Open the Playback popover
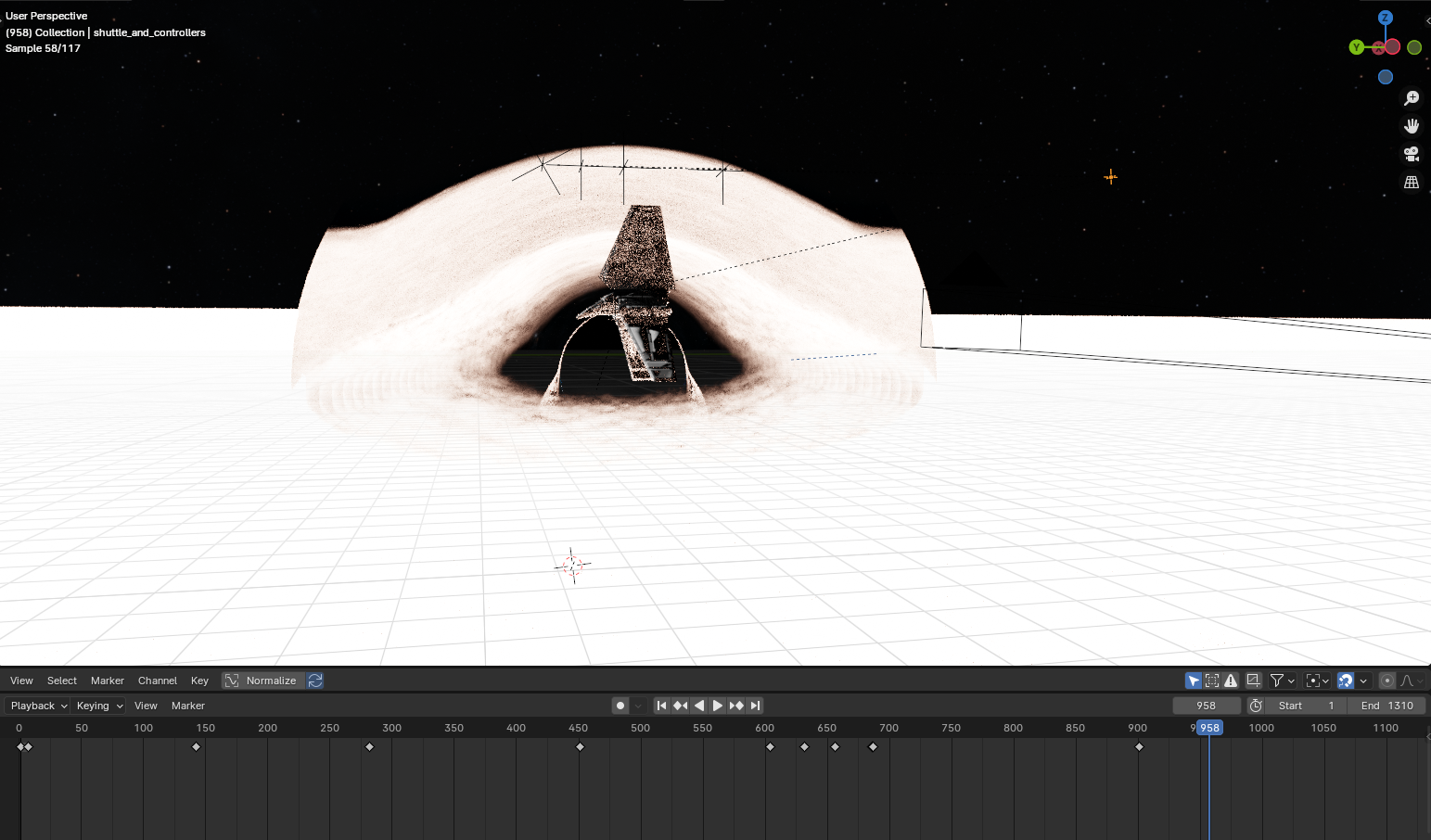1431x840 pixels. pos(38,706)
